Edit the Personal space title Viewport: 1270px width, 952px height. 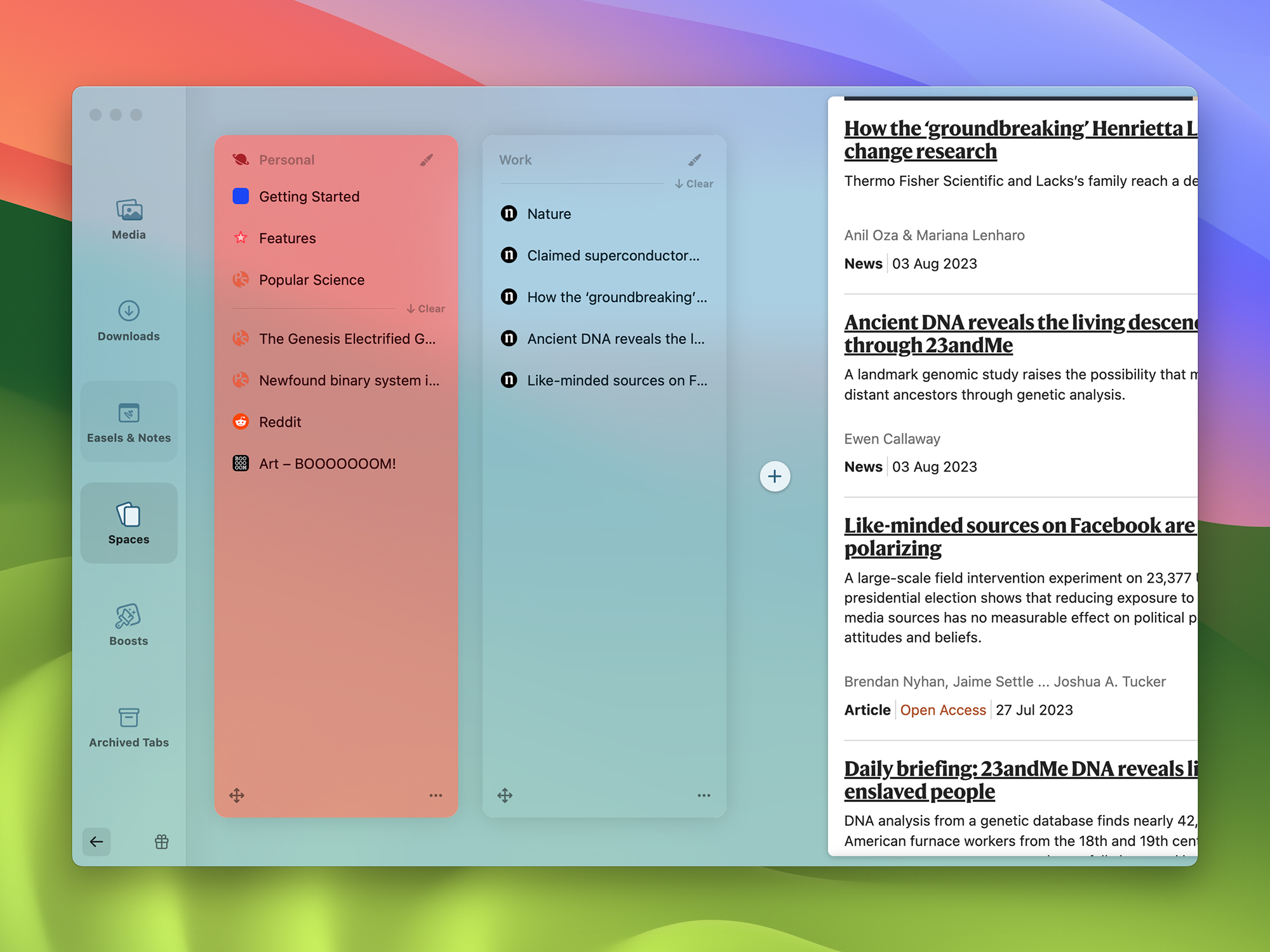[x=427, y=159]
